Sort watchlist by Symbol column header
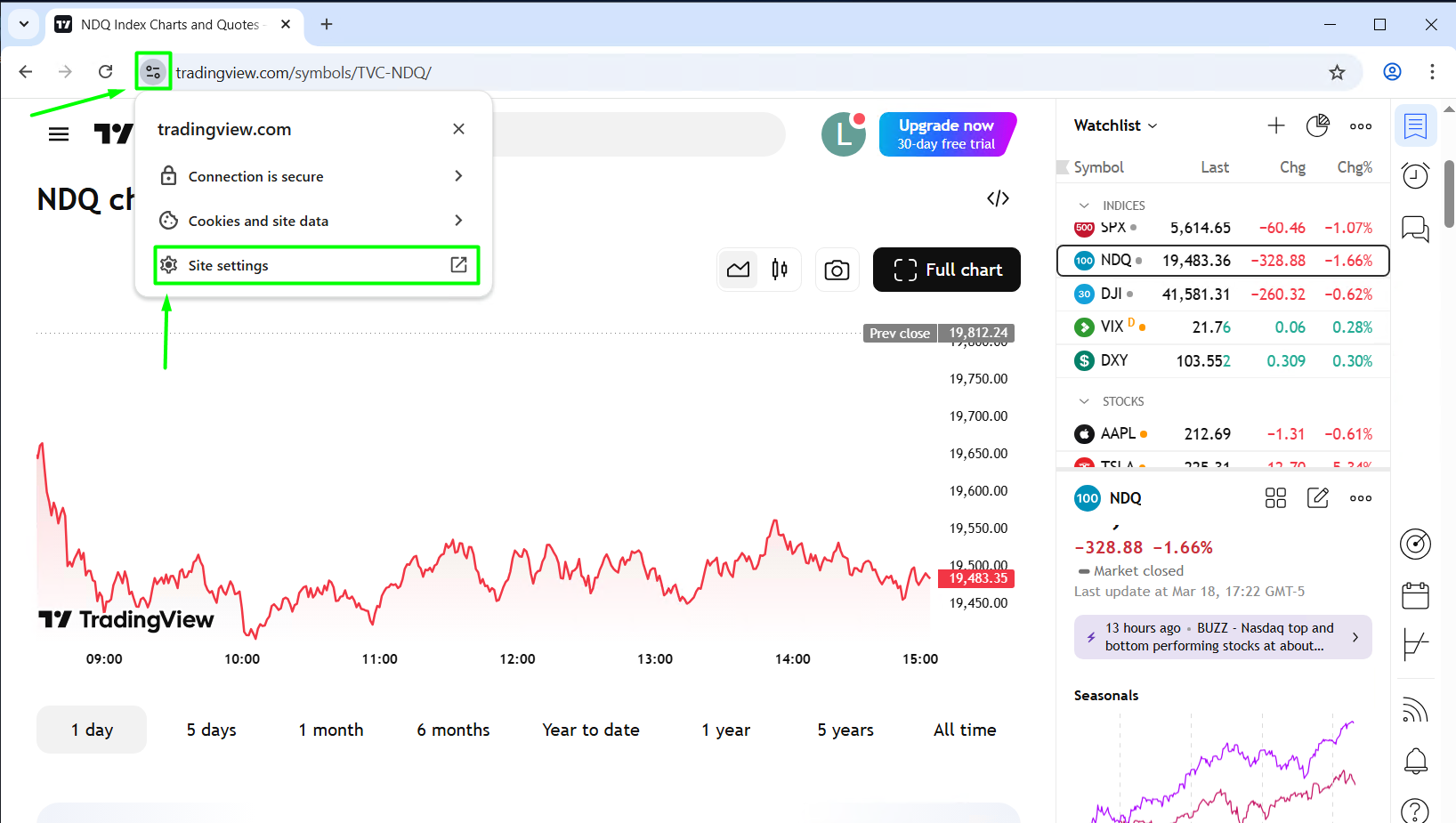 click(x=1098, y=167)
